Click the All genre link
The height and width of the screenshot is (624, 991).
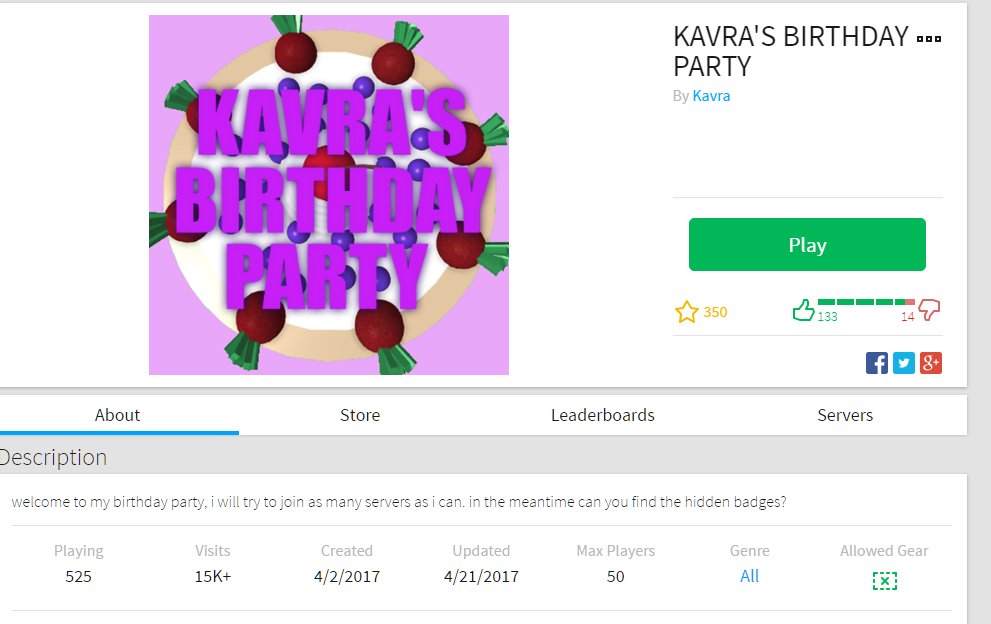750,576
